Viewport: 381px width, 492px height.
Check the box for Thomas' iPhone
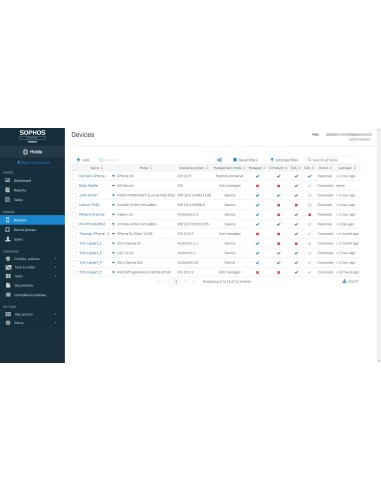(74, 234)
